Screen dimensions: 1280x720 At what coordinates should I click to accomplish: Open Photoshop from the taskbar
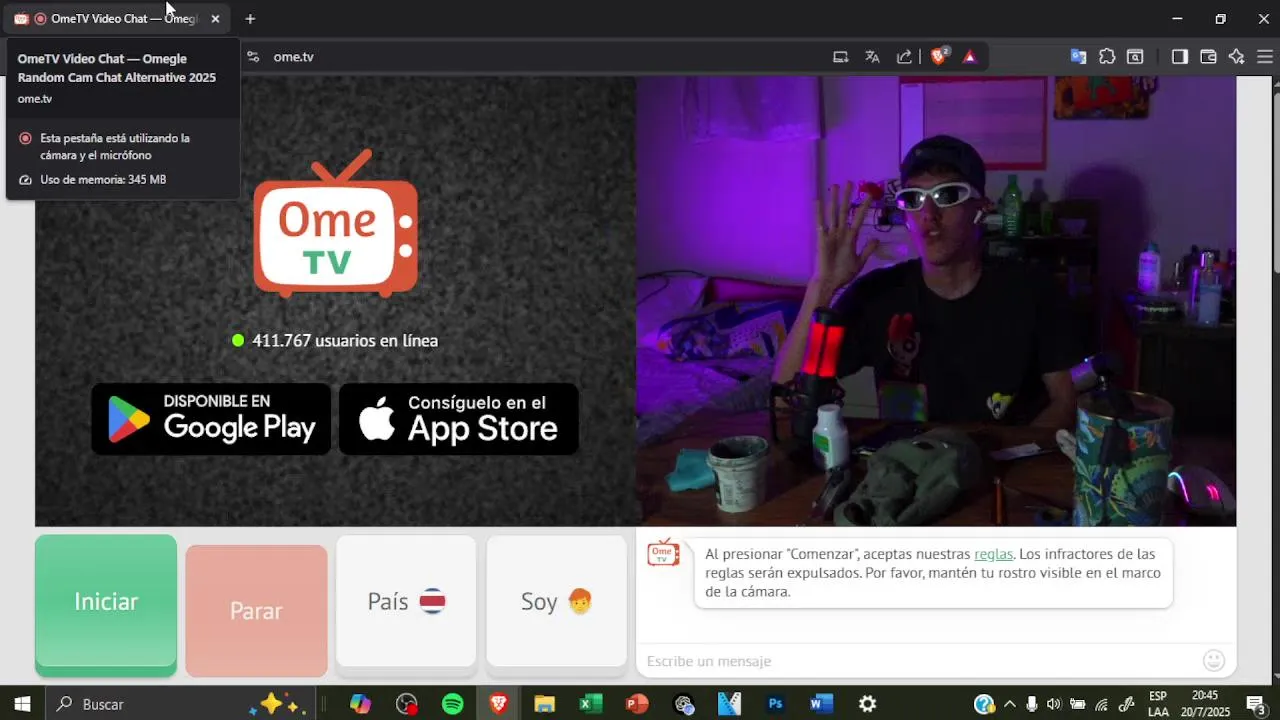click(775, 704)
